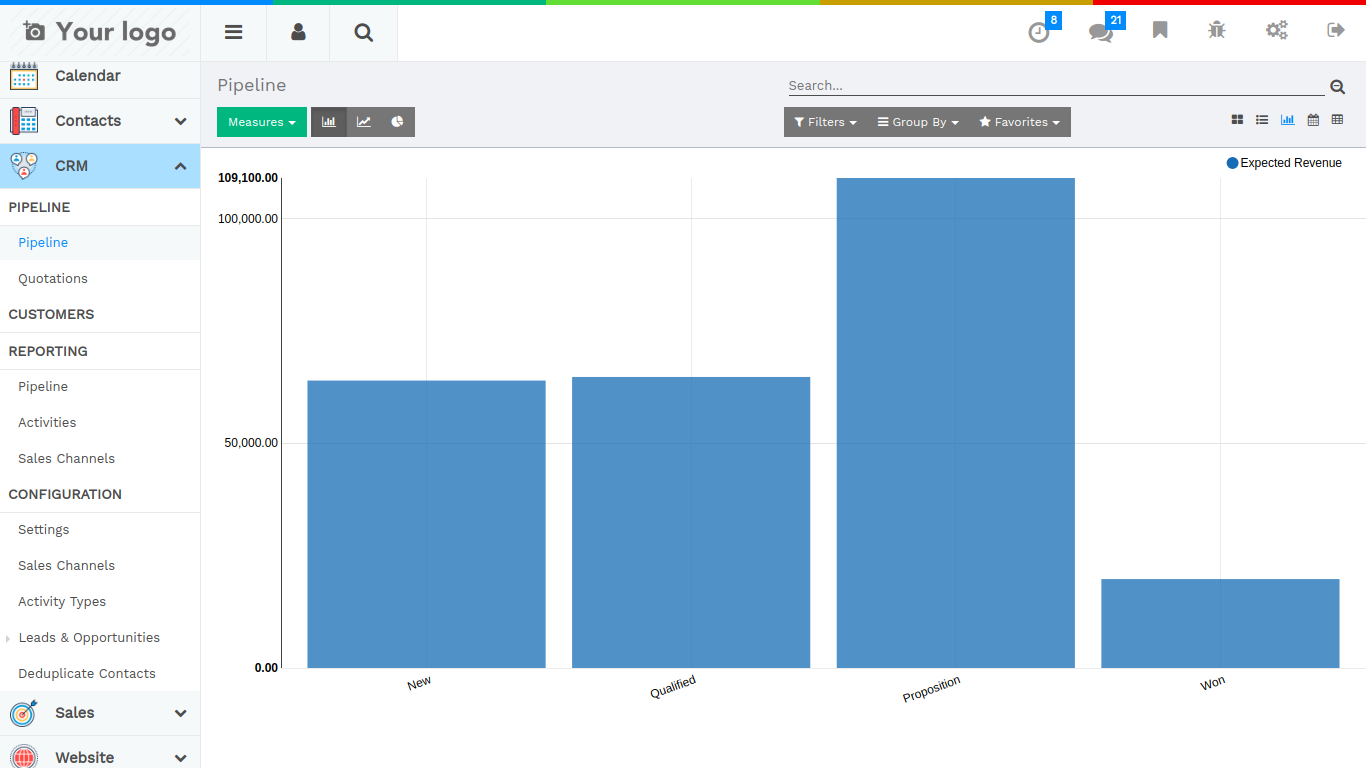Switch to pivot table view

coord(1337,120)
